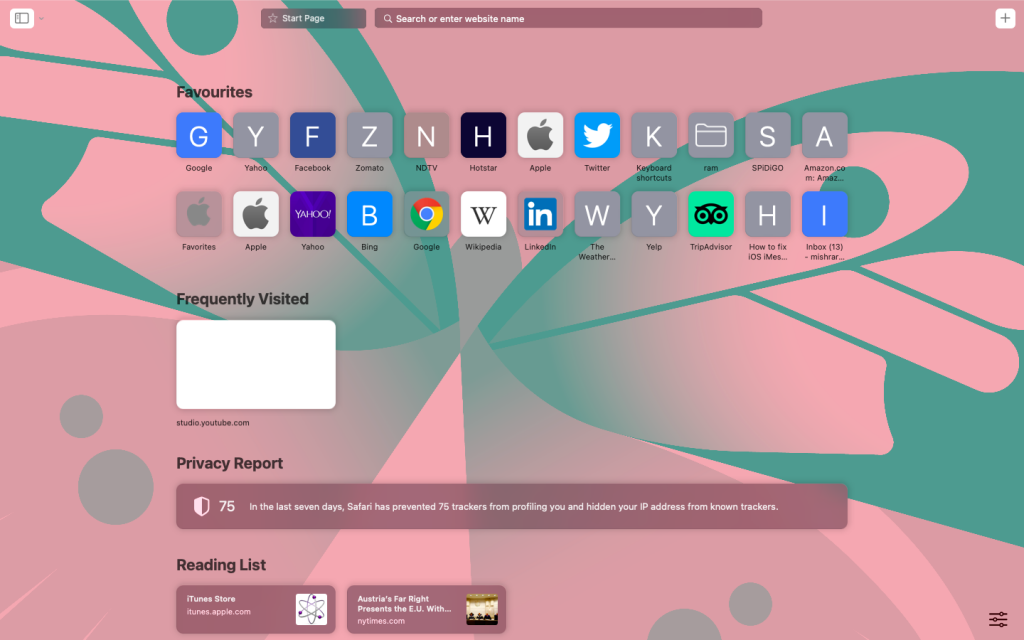
Task: Open the Apple favourite in first row
Action: pos(540,135)
